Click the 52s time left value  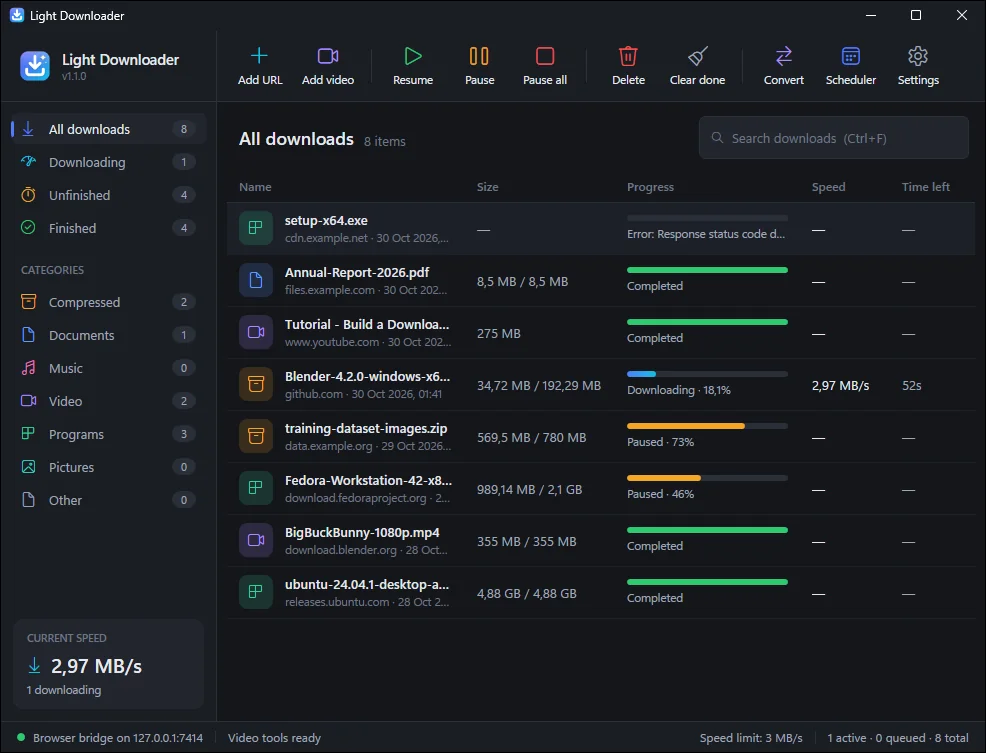(x=911, y=386)
